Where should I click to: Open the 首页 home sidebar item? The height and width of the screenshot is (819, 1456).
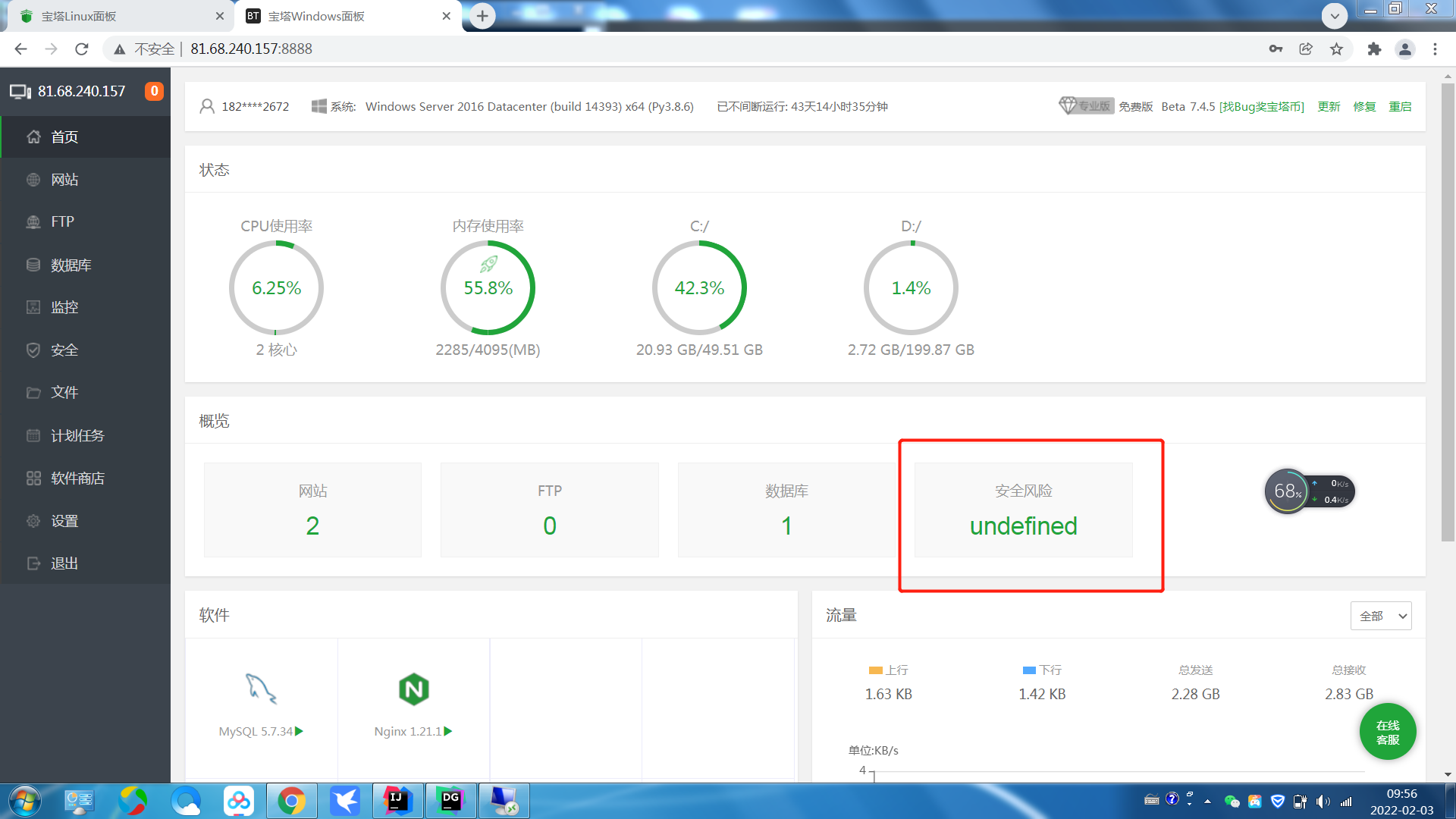pyautogui.click(x=85, y=136)
